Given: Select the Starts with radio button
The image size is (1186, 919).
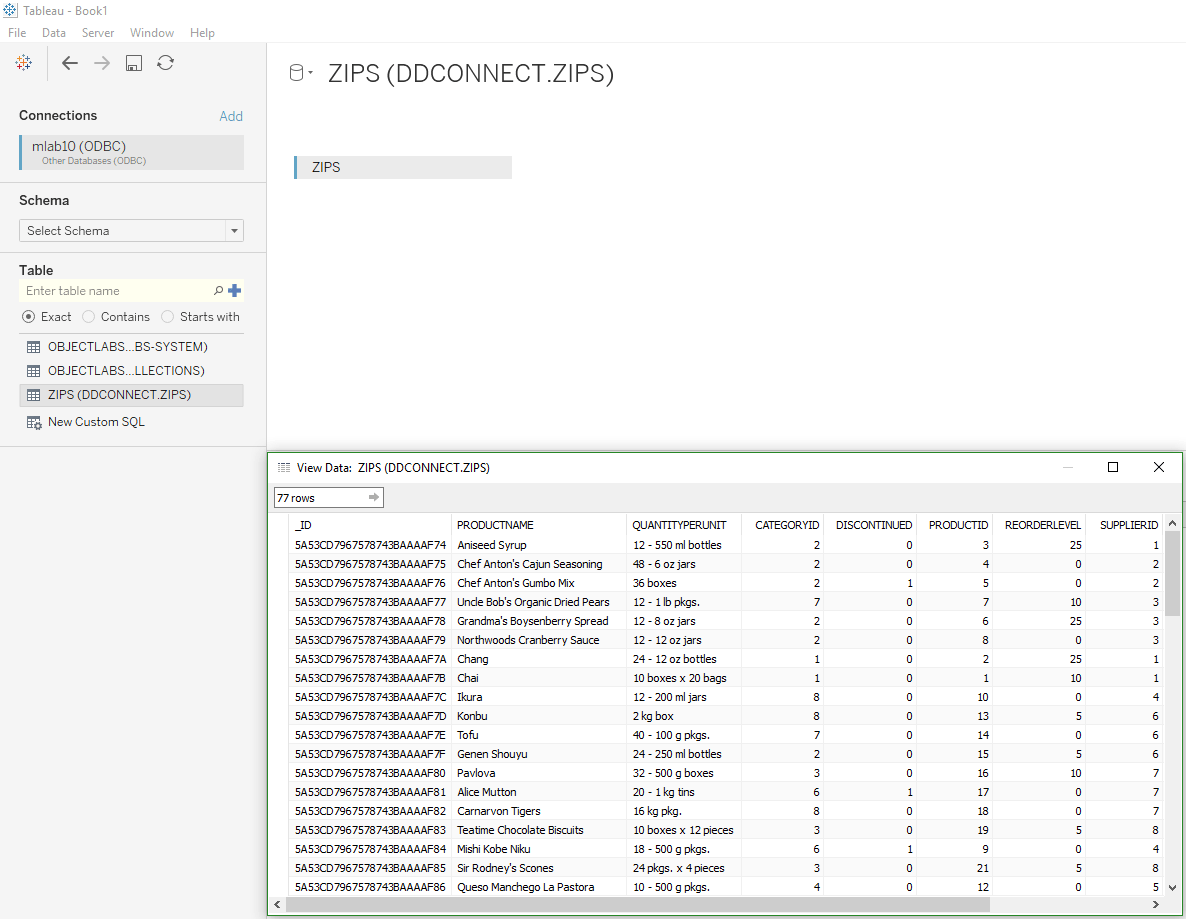Looking at the screenshot, I should (x=167, y=317).
